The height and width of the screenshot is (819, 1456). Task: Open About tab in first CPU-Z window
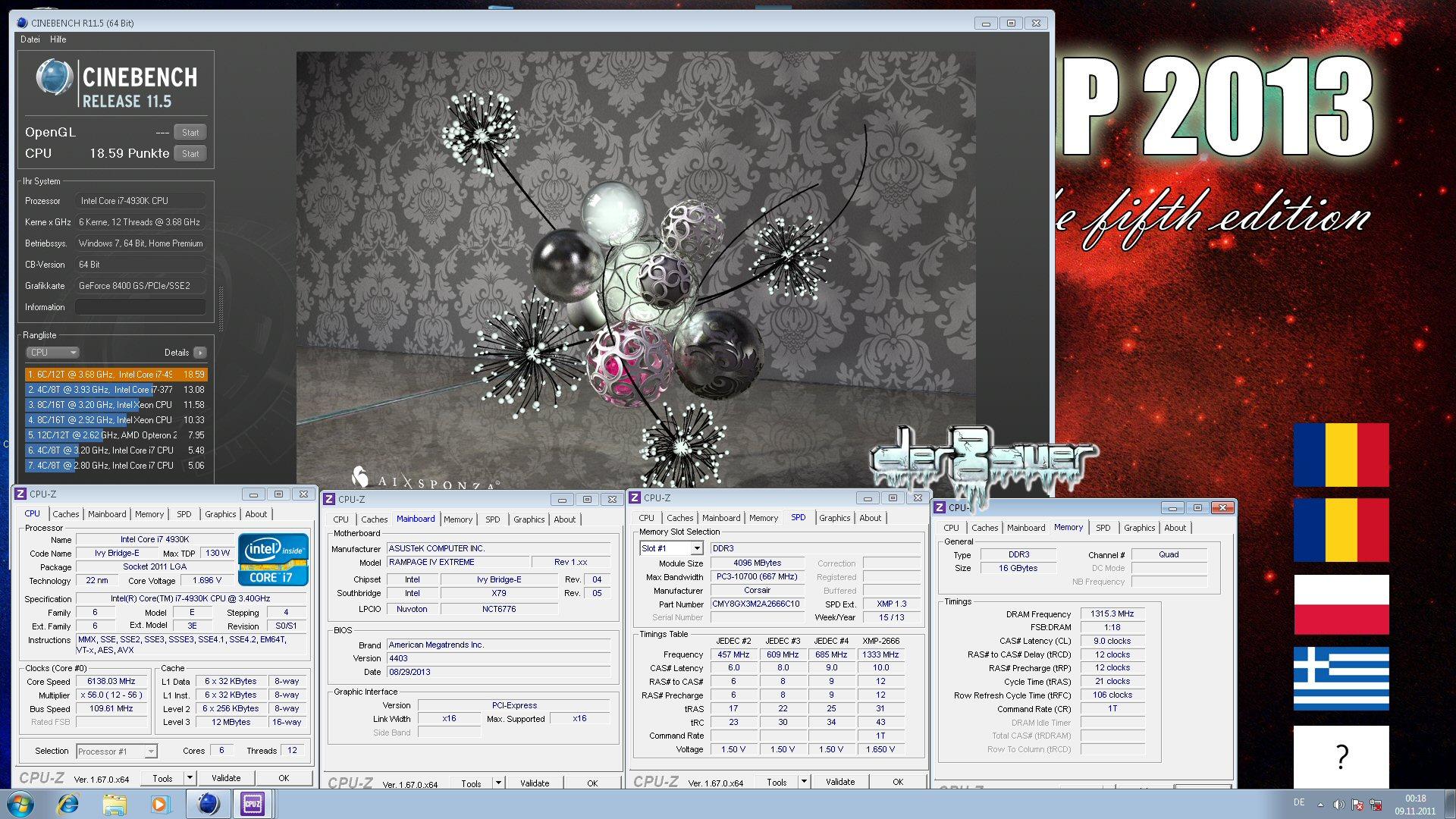(256, 514)
